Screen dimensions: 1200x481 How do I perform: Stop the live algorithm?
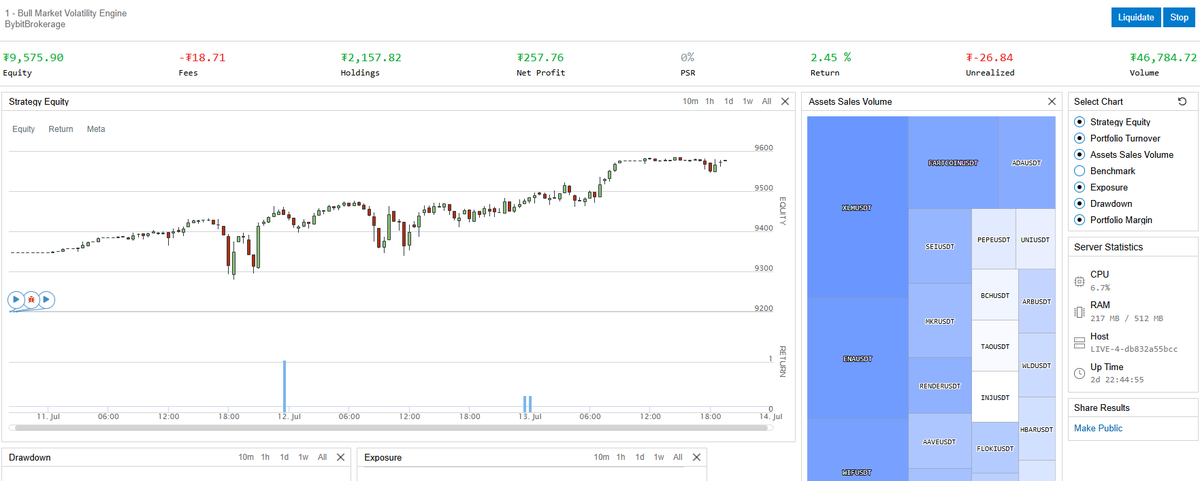click(x=1180, y=17)
